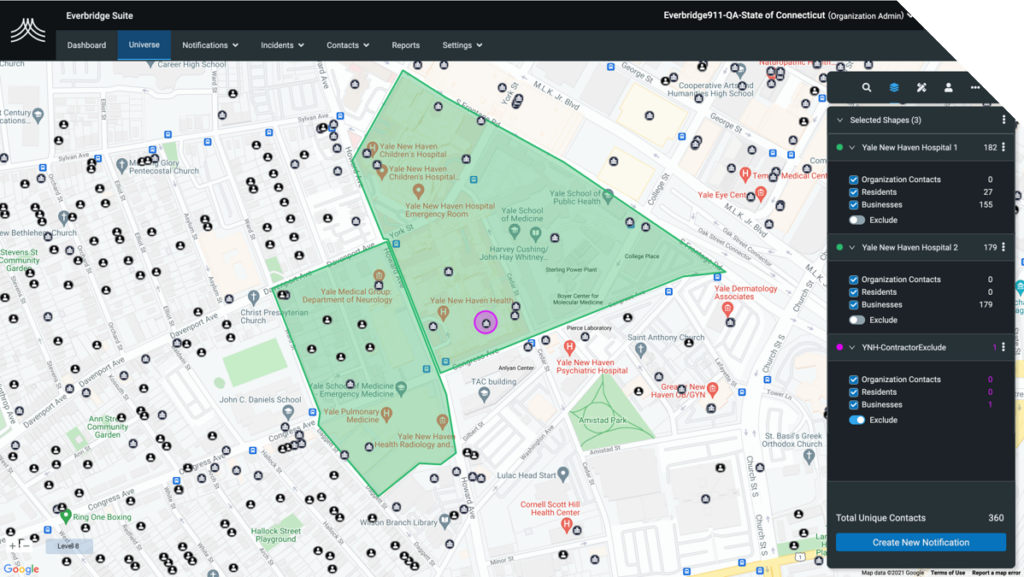Click the Greater New Haven OB/GYN pin
Screen dimensions: 1024x577
click(x=712, y=390)
